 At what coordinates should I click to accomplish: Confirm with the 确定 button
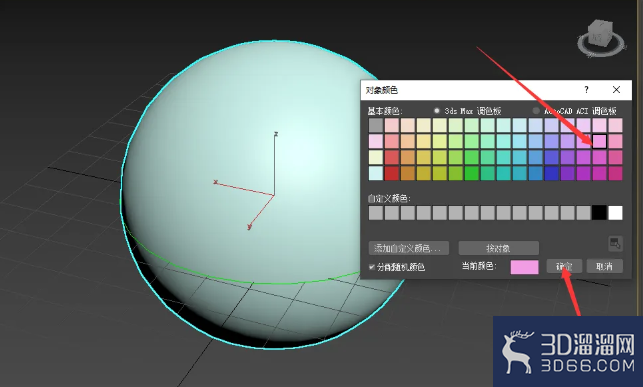tap(564, 266)
